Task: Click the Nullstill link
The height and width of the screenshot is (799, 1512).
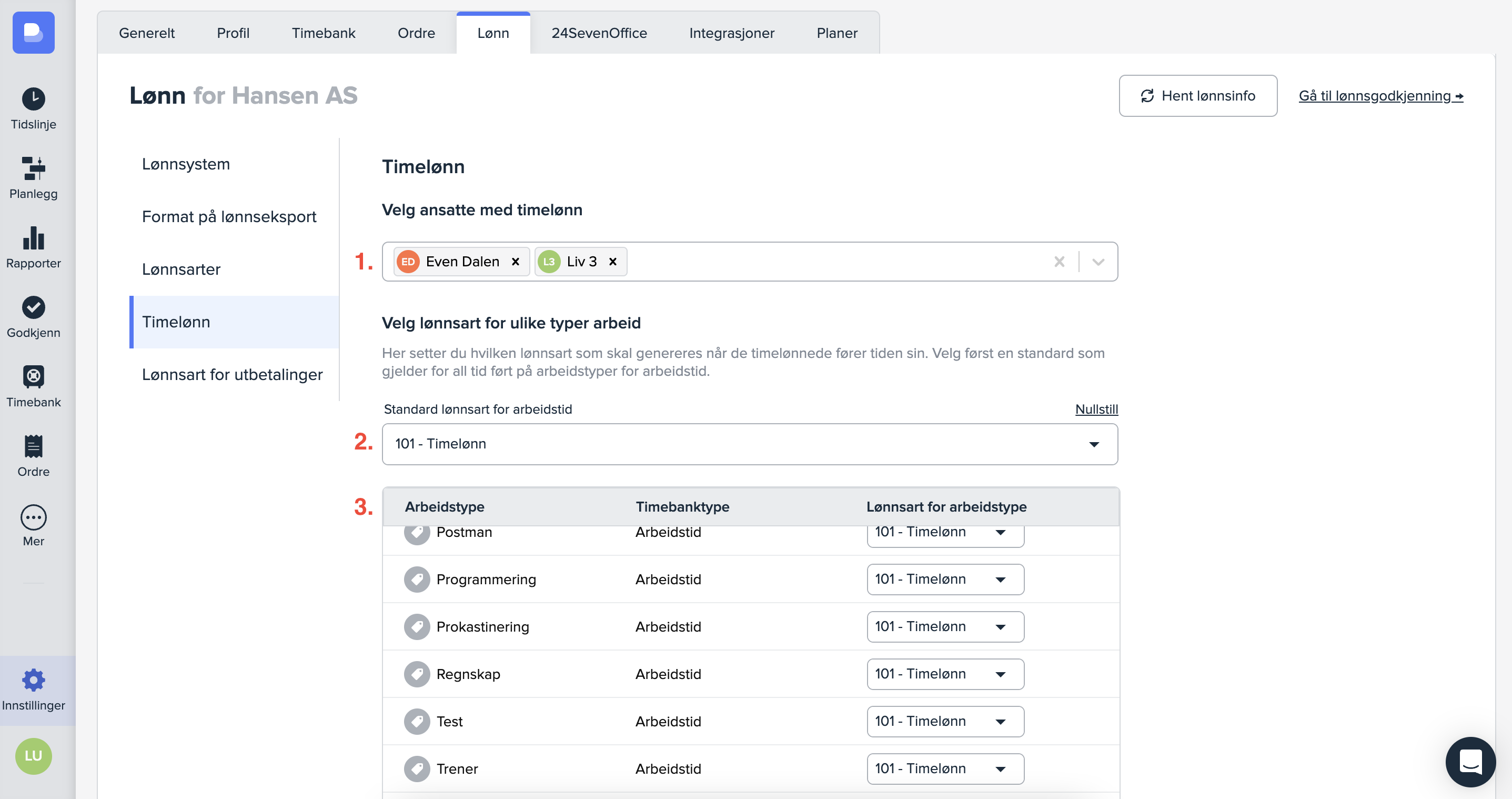Action: point(1096,409)
